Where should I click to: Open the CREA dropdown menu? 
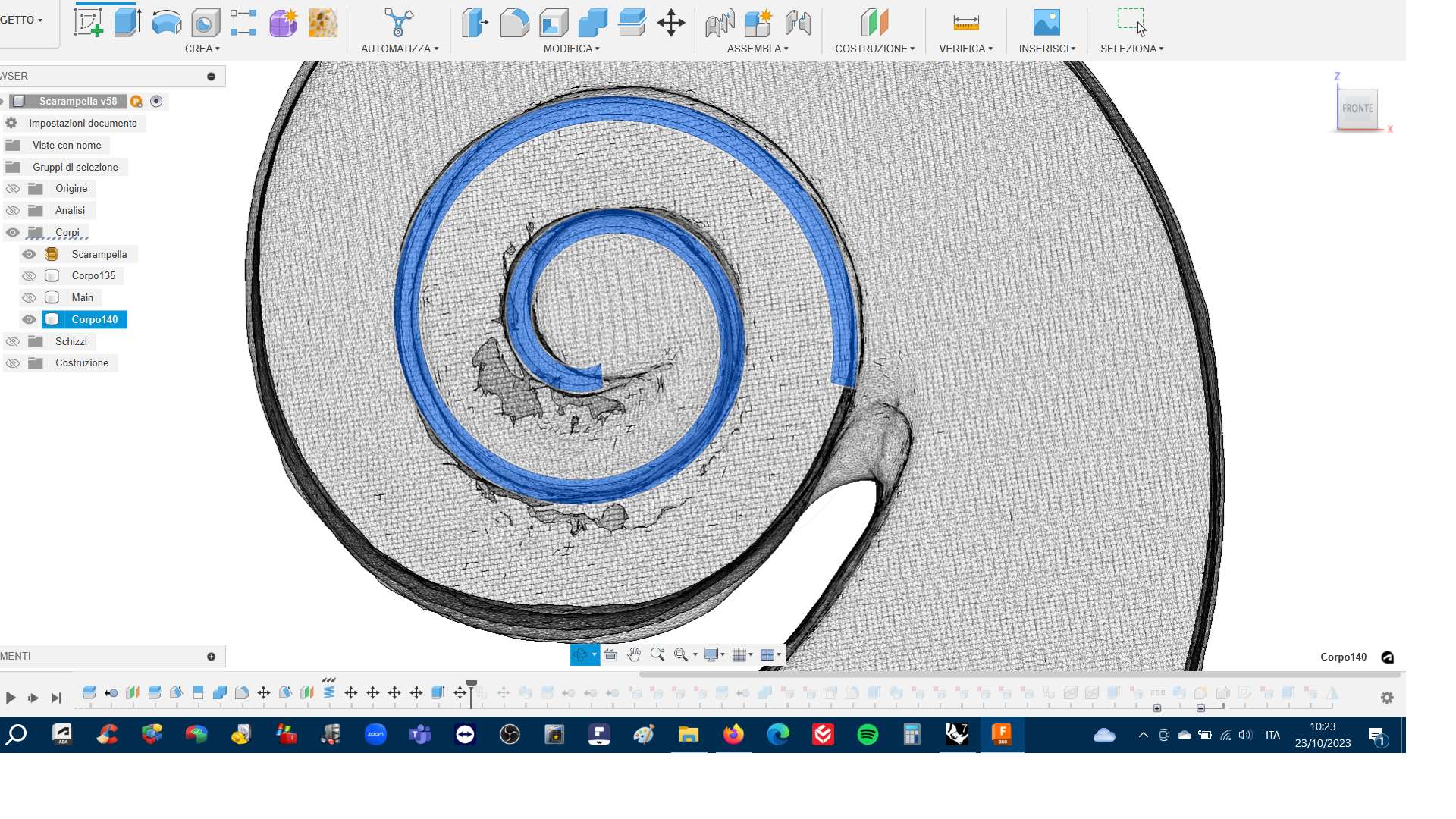(202, 49)
